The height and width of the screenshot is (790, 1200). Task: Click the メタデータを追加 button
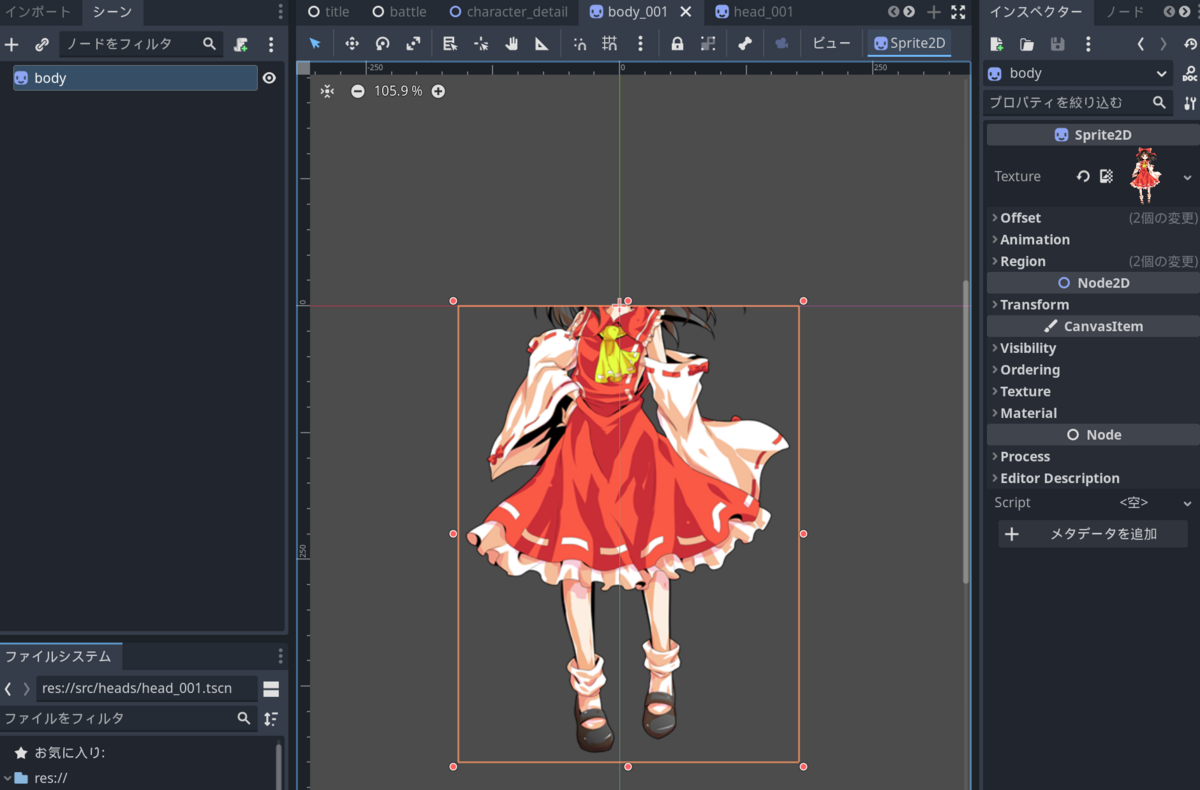[1093, 534]
